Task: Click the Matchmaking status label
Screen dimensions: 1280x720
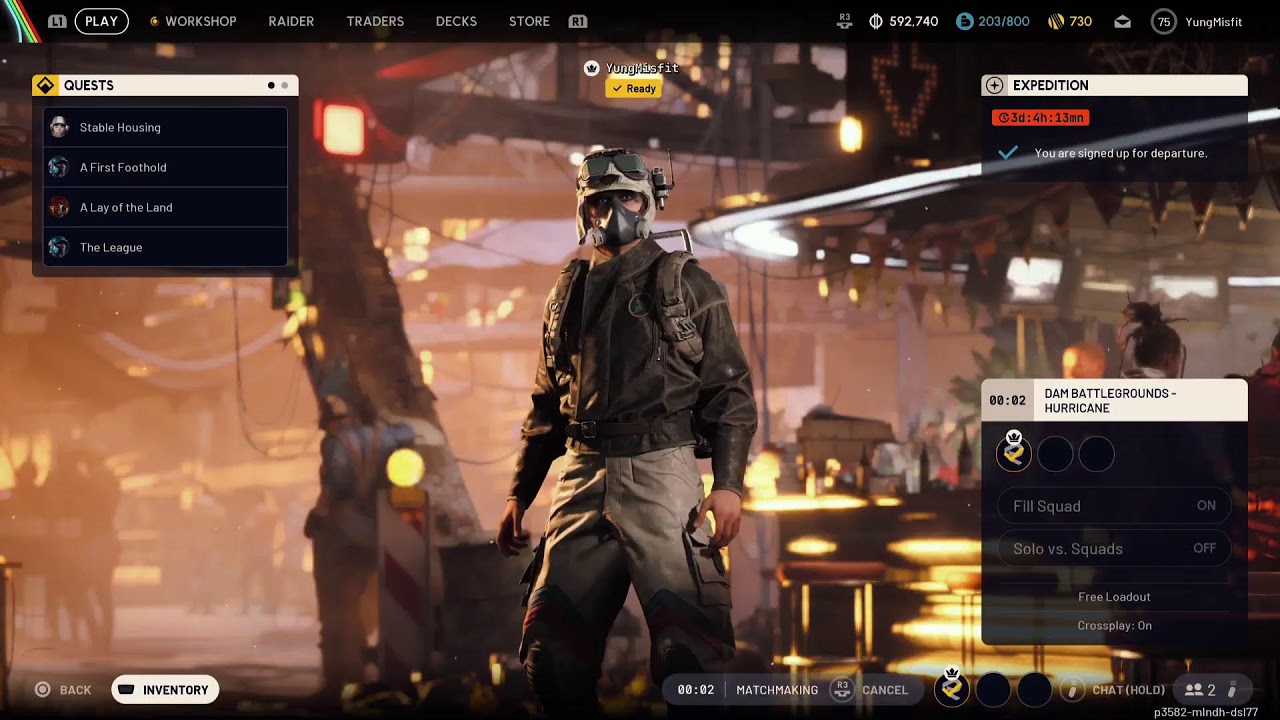Action: [777, 690]
